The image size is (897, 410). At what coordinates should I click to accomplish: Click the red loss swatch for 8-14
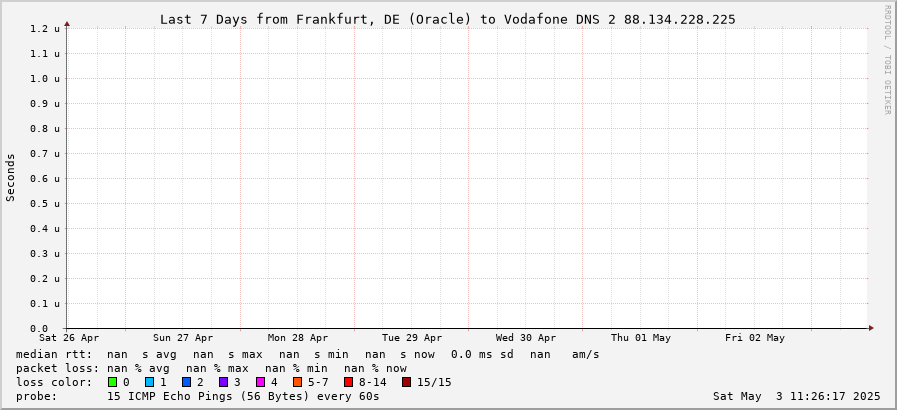348,382
